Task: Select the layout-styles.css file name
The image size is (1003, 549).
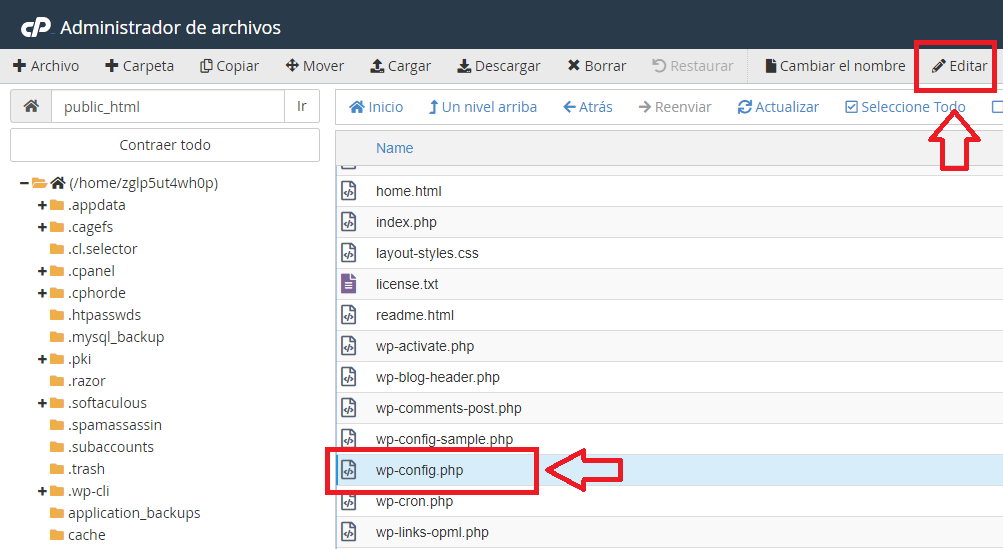Action: click(x=427, y=253)
